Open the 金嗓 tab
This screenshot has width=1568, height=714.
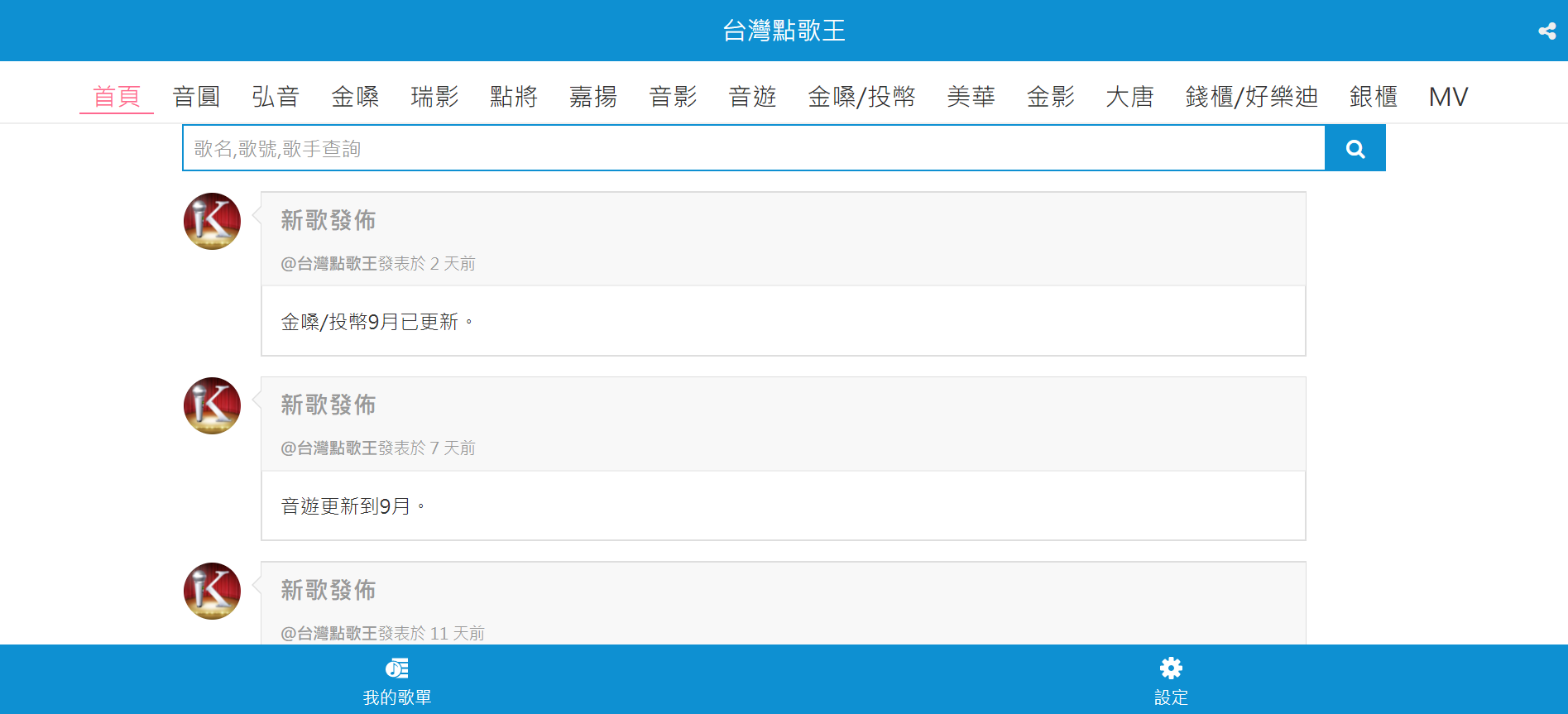tap(355, 97)
